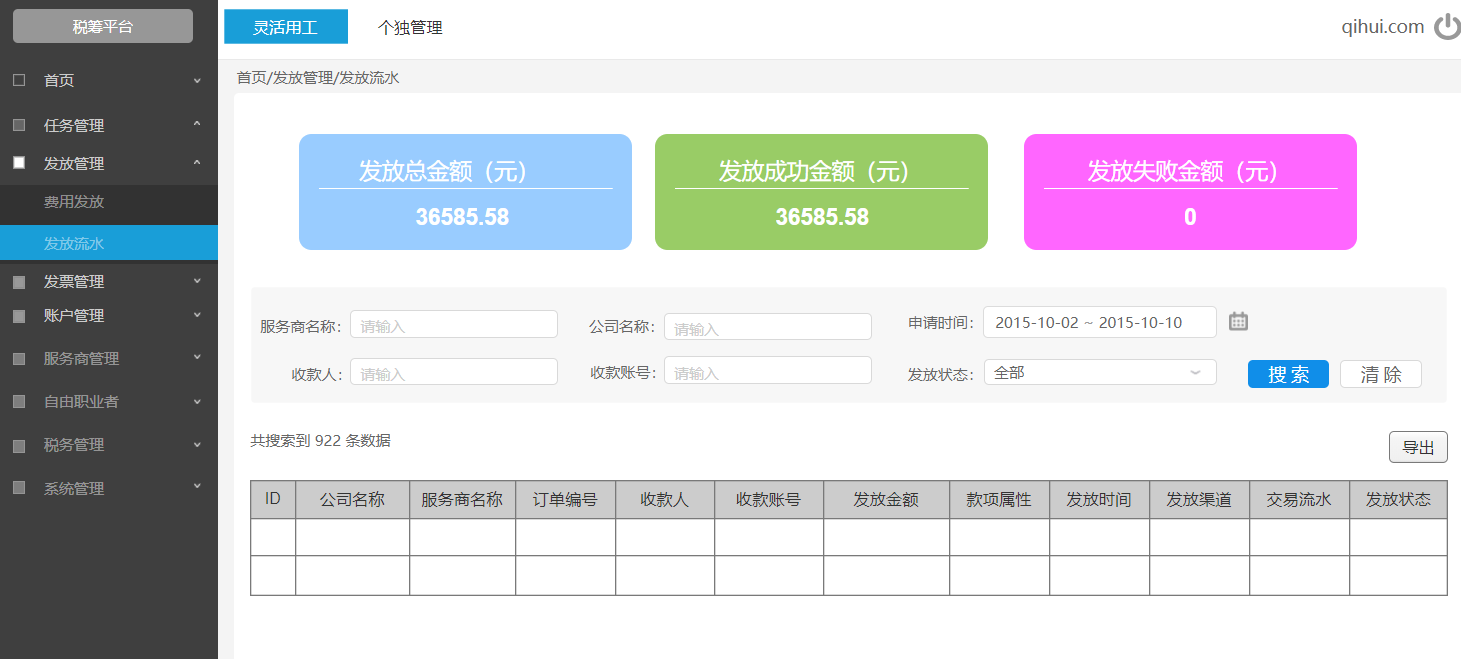Screen dimensions: 1461x659
Task: Open the calendar date picker icon
Action: tap(1238, 321)
